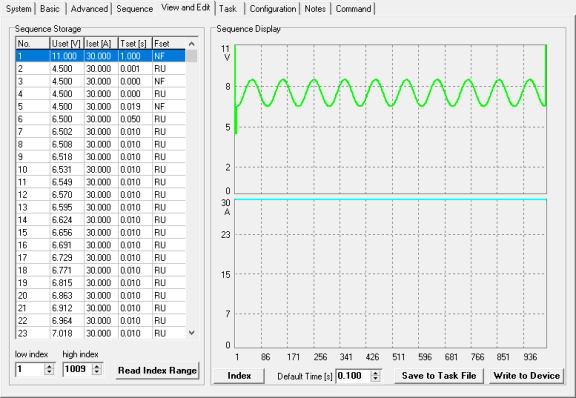Click Write to Device button

[526, 376]
